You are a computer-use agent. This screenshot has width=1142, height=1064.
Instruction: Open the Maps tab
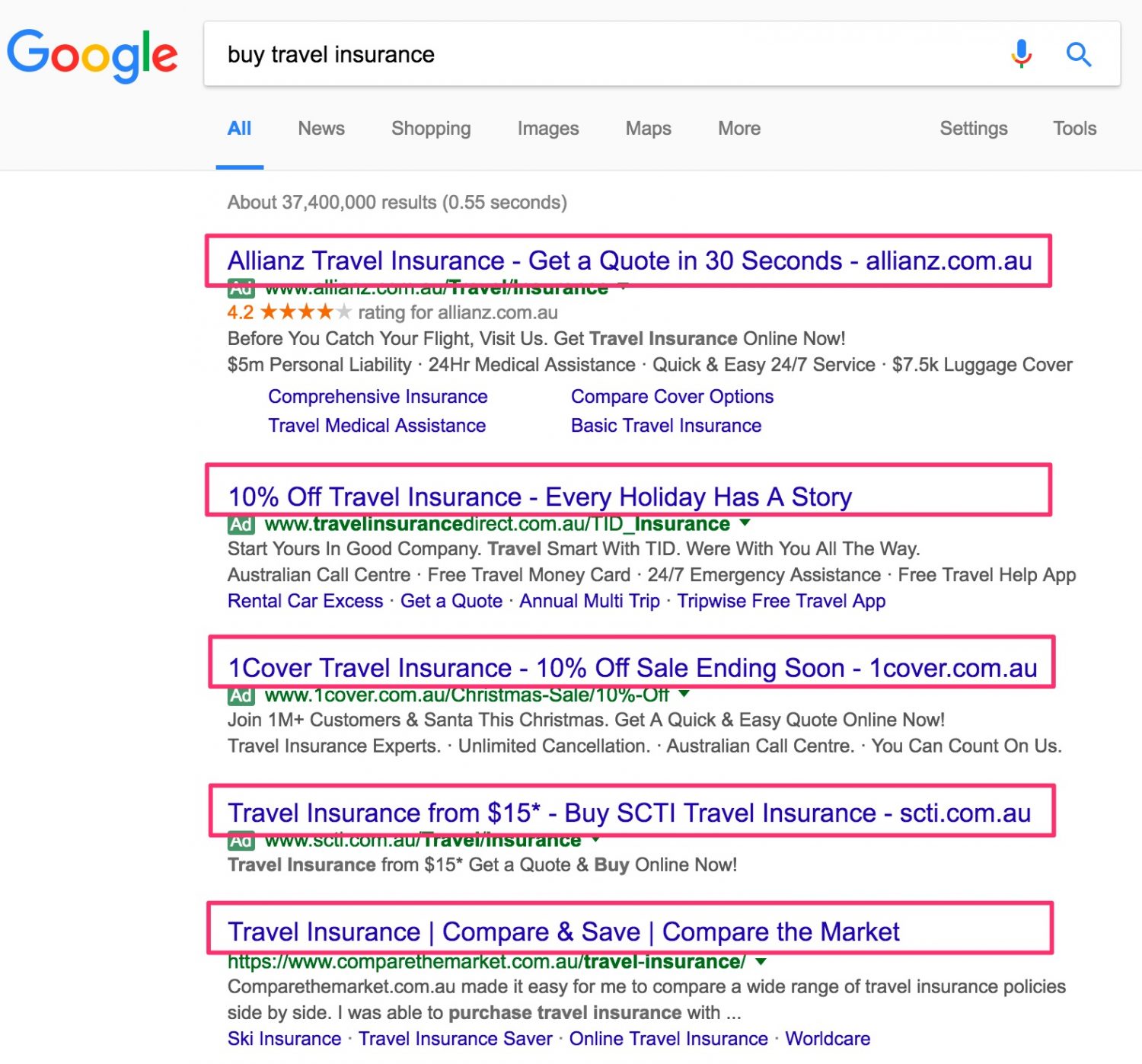point(649,128)
